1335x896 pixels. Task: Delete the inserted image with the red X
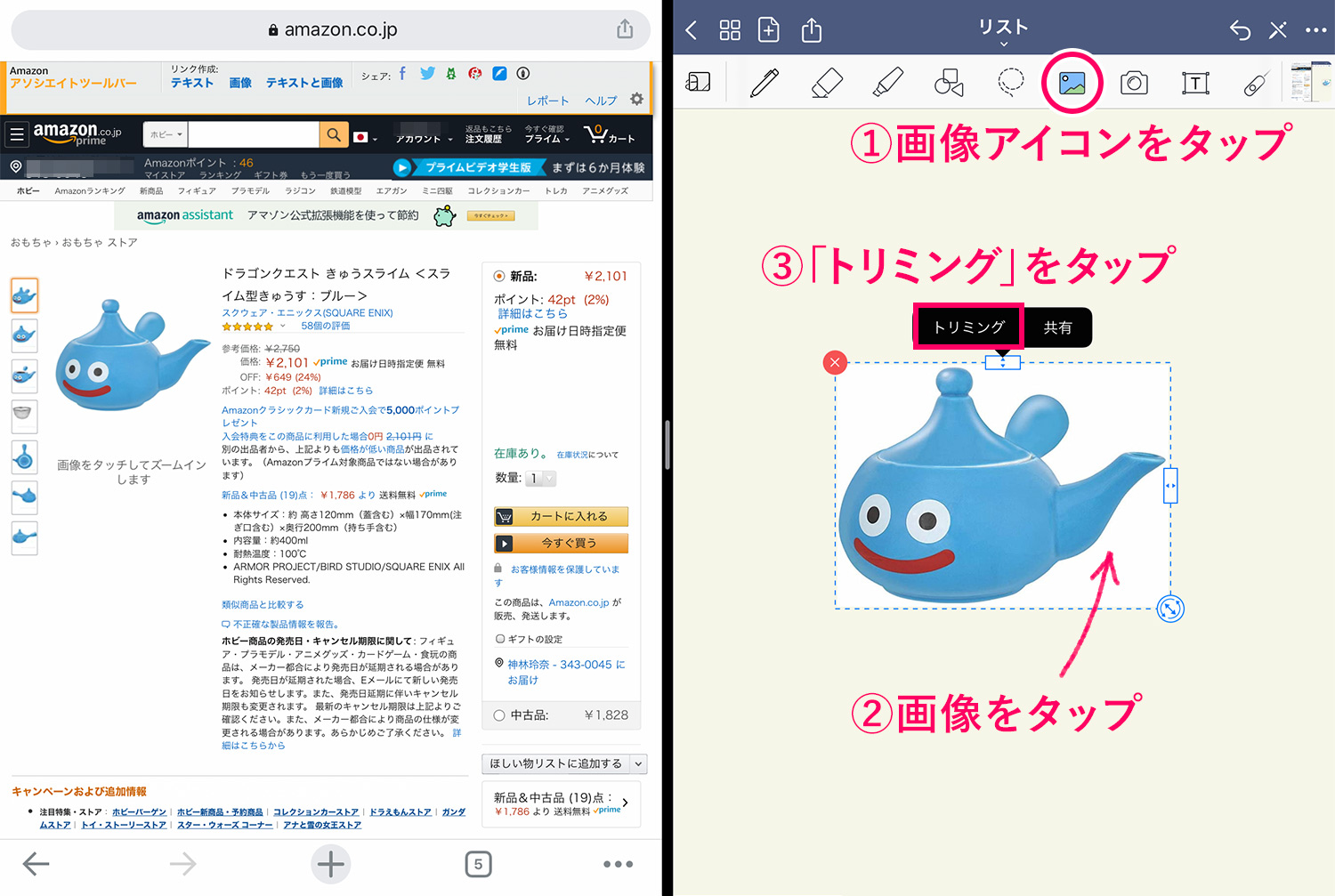coord(835,362)
